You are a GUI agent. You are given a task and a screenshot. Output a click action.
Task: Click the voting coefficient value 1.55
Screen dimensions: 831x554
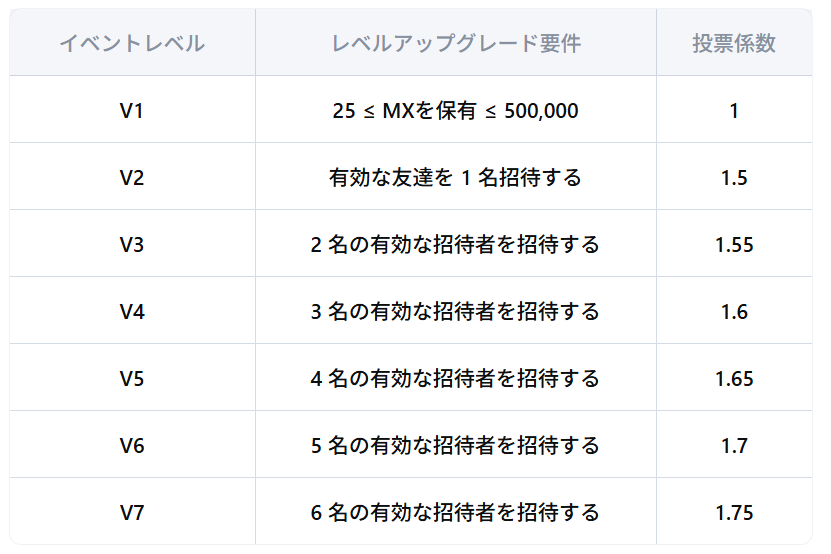click(734, 244)
